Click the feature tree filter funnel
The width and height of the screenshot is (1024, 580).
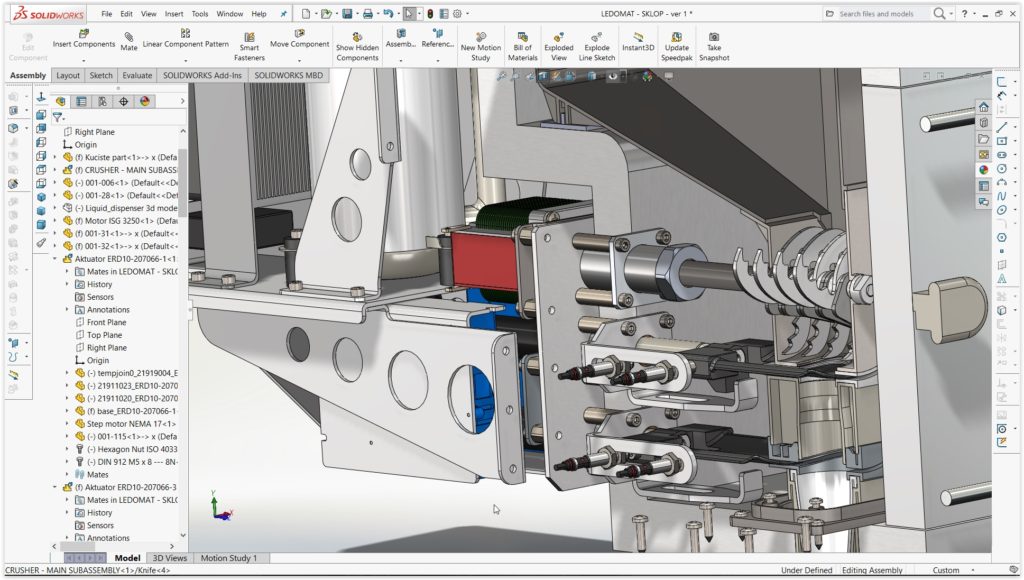pyautogui.click(x=57, y=118)
